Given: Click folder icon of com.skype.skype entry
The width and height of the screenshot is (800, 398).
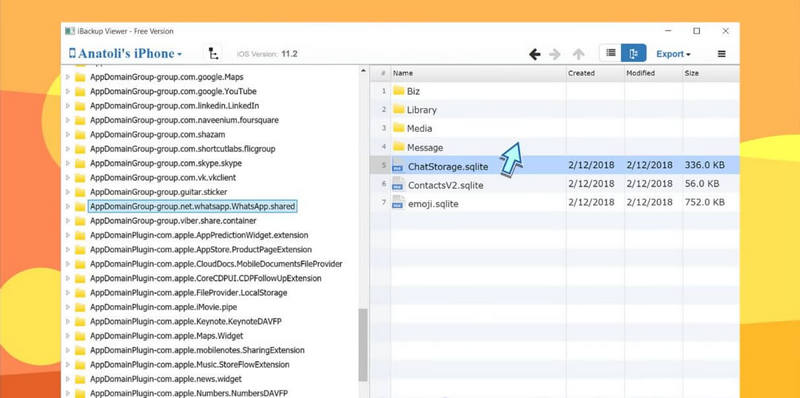Looking at the screenshot, I should (x=80, y=163).
